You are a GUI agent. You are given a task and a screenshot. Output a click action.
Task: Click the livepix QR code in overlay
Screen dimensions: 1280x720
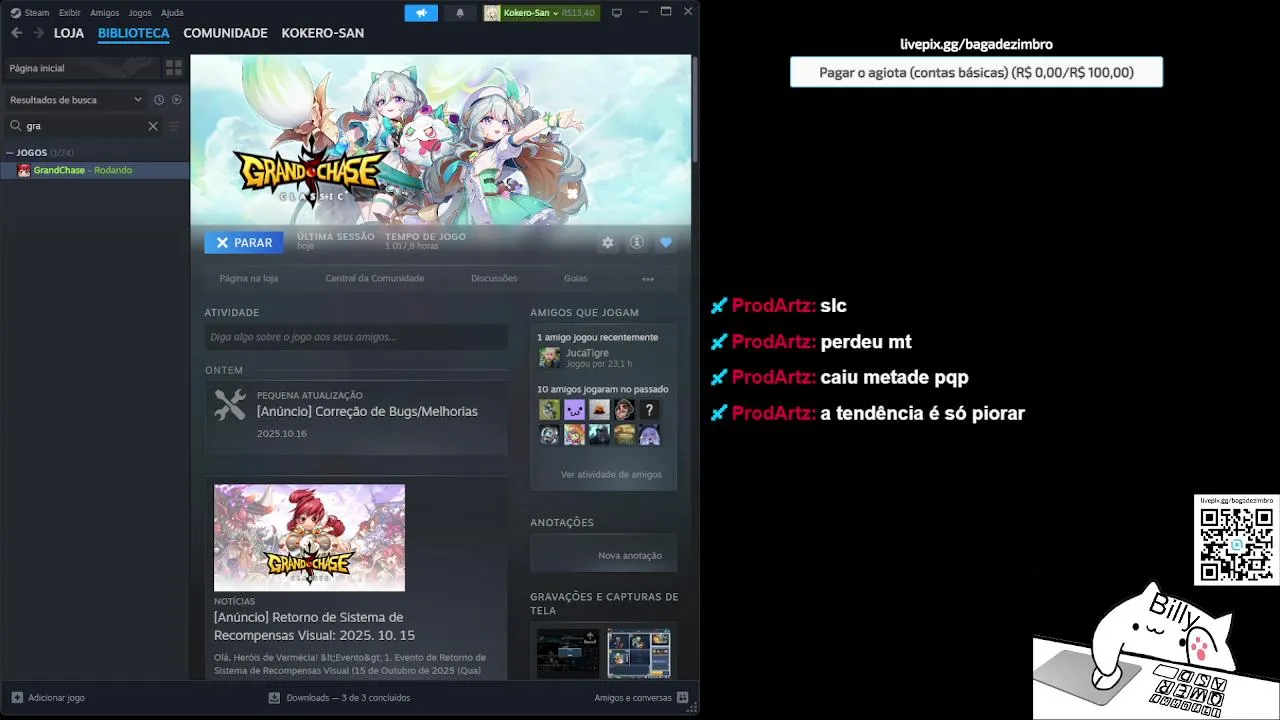(1236, 545)
